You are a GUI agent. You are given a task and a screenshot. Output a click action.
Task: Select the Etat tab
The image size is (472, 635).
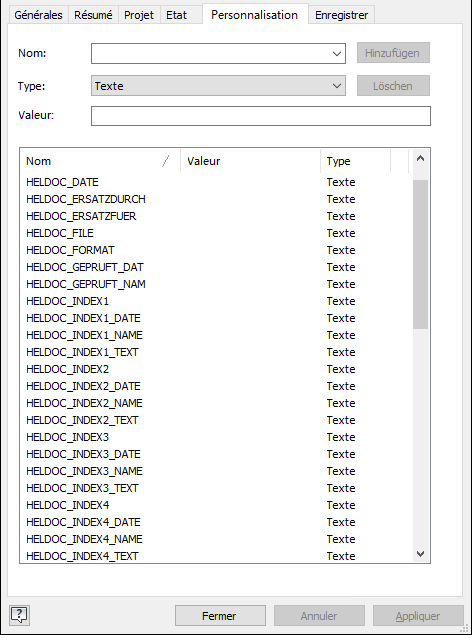pyautogui.click(x=177, y=15)
